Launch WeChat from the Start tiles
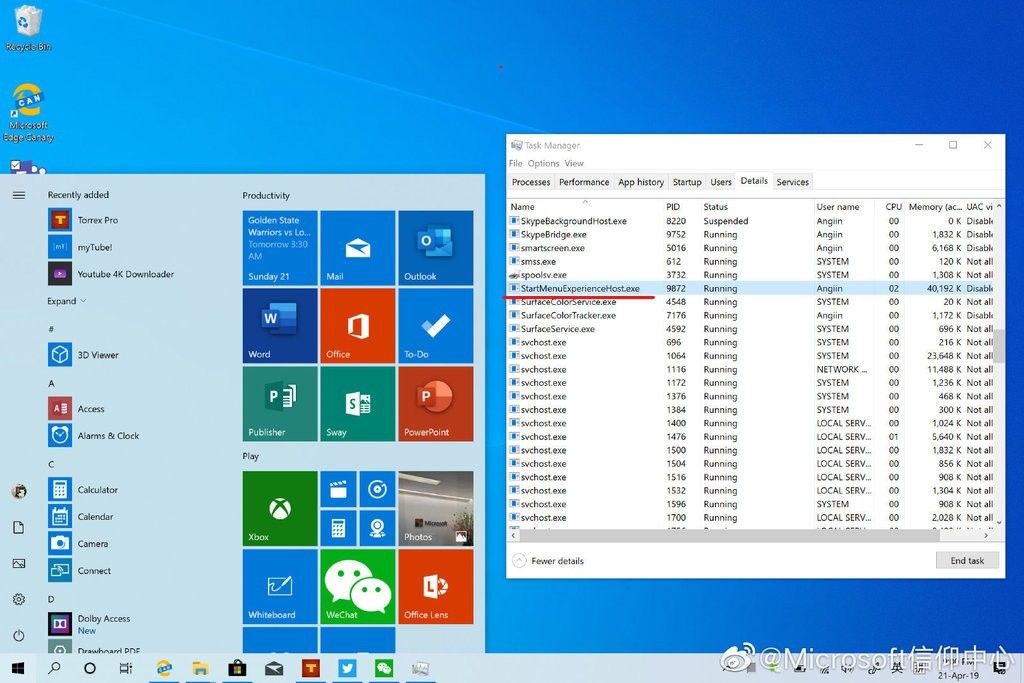Screen dimensions: 1024x683 357,585
